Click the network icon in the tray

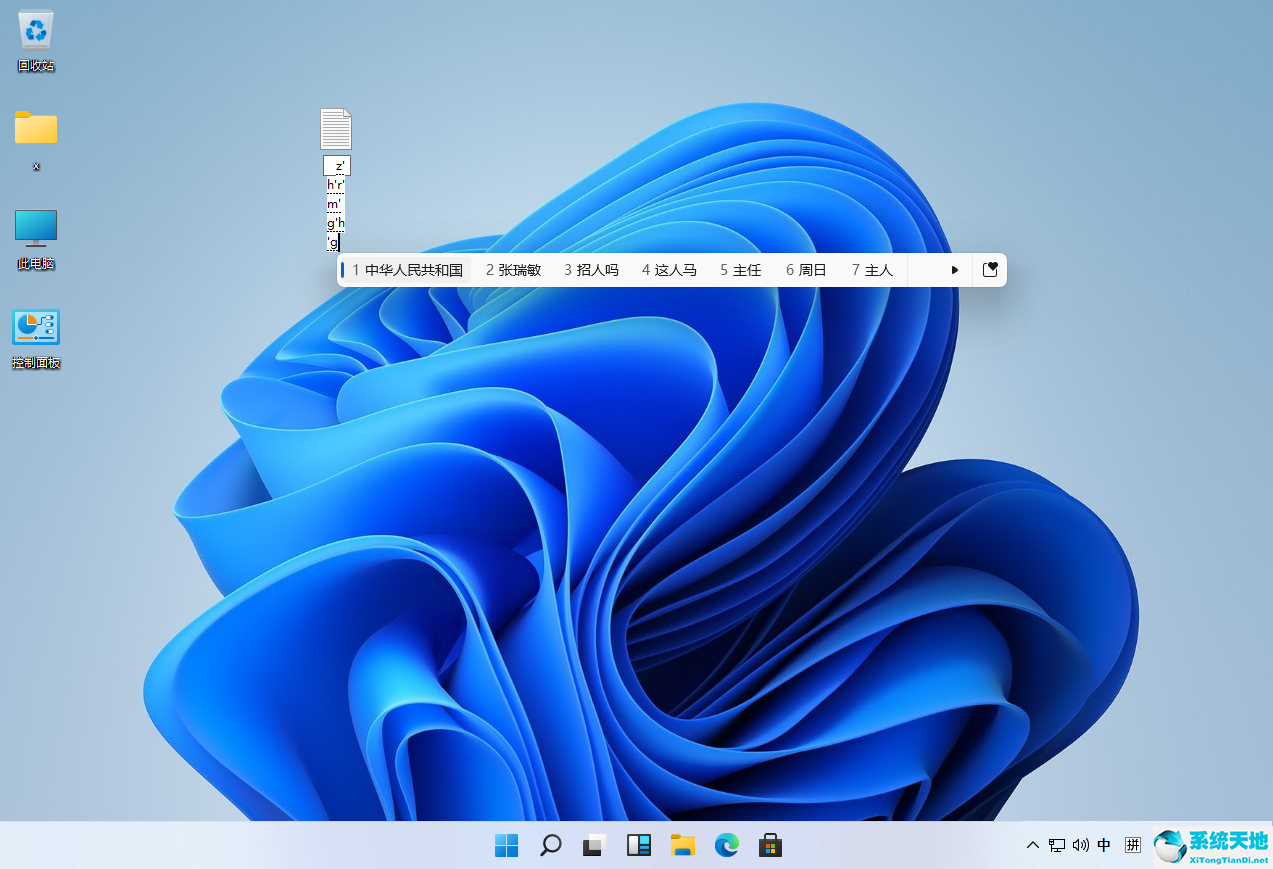[x=1056, y=844]
